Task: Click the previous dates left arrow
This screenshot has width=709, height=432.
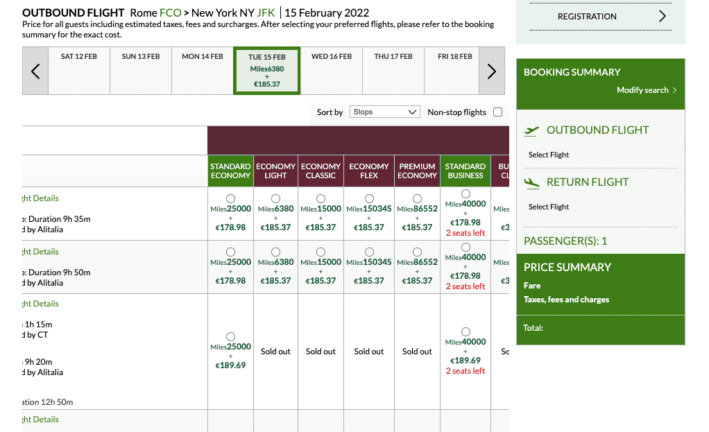Action: click(36, 71)
